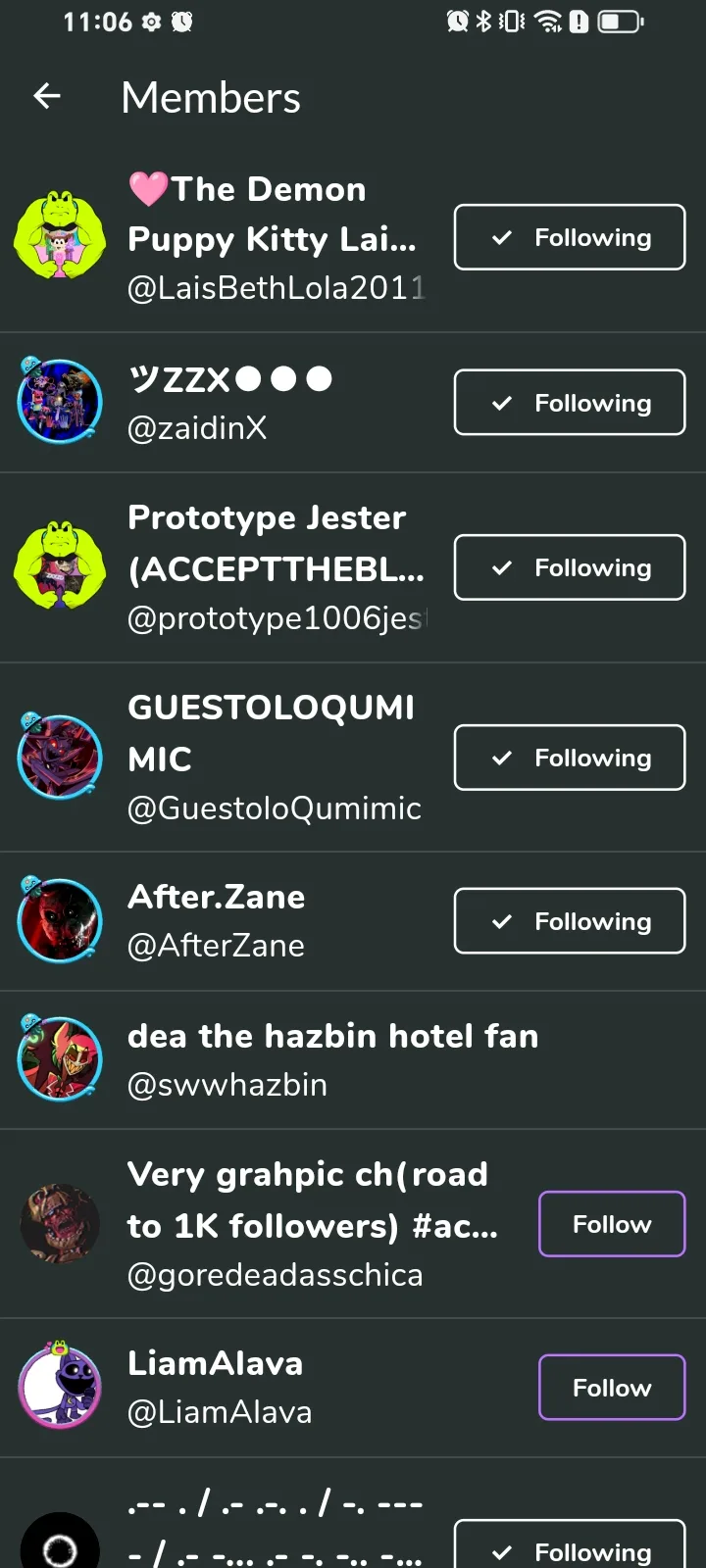Tap the back arrow icon
Viewport: 706px width, 1568px height.
pos(47,96)
